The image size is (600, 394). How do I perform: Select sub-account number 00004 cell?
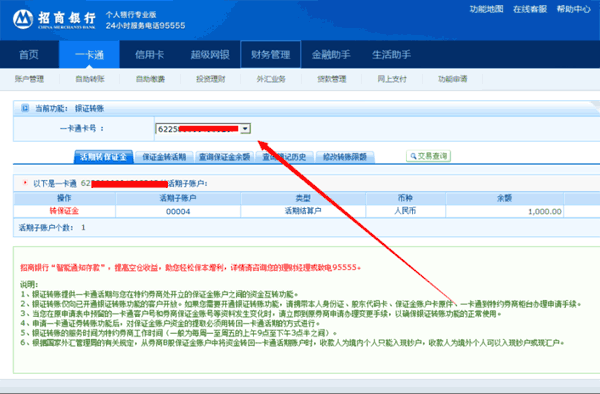[178, 212]
